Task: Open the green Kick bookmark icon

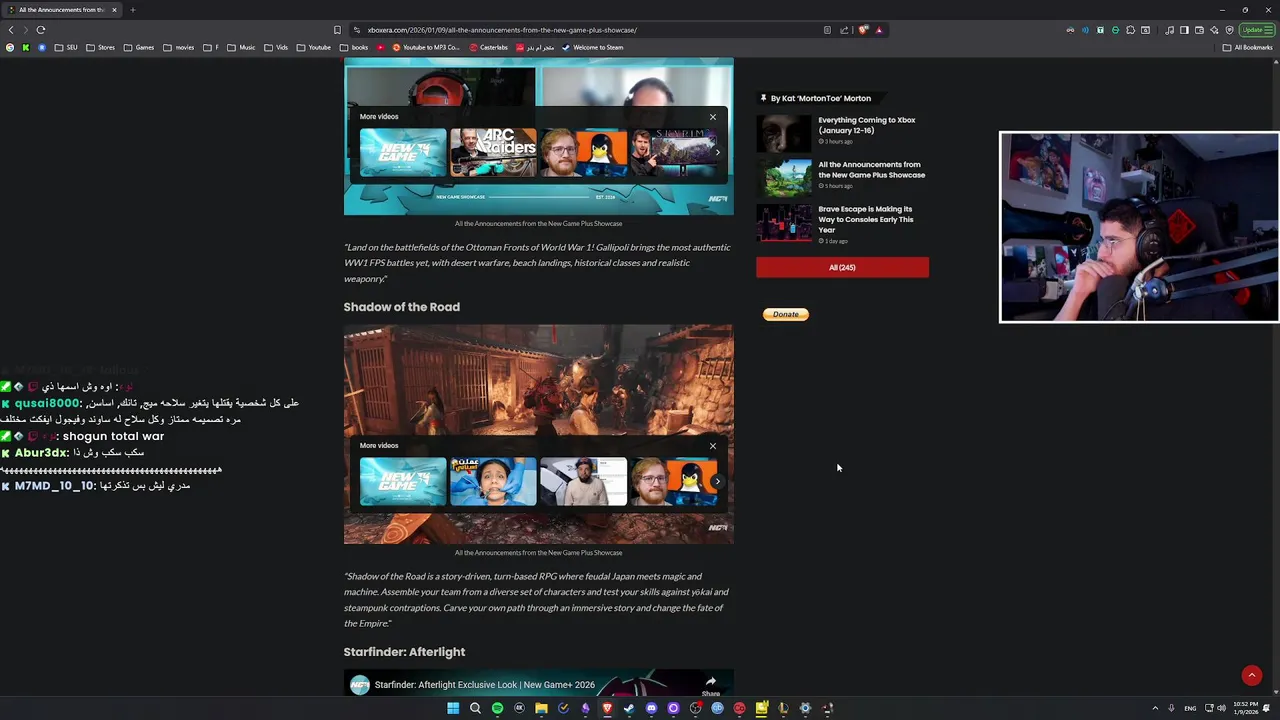Action: coord(26,47)
